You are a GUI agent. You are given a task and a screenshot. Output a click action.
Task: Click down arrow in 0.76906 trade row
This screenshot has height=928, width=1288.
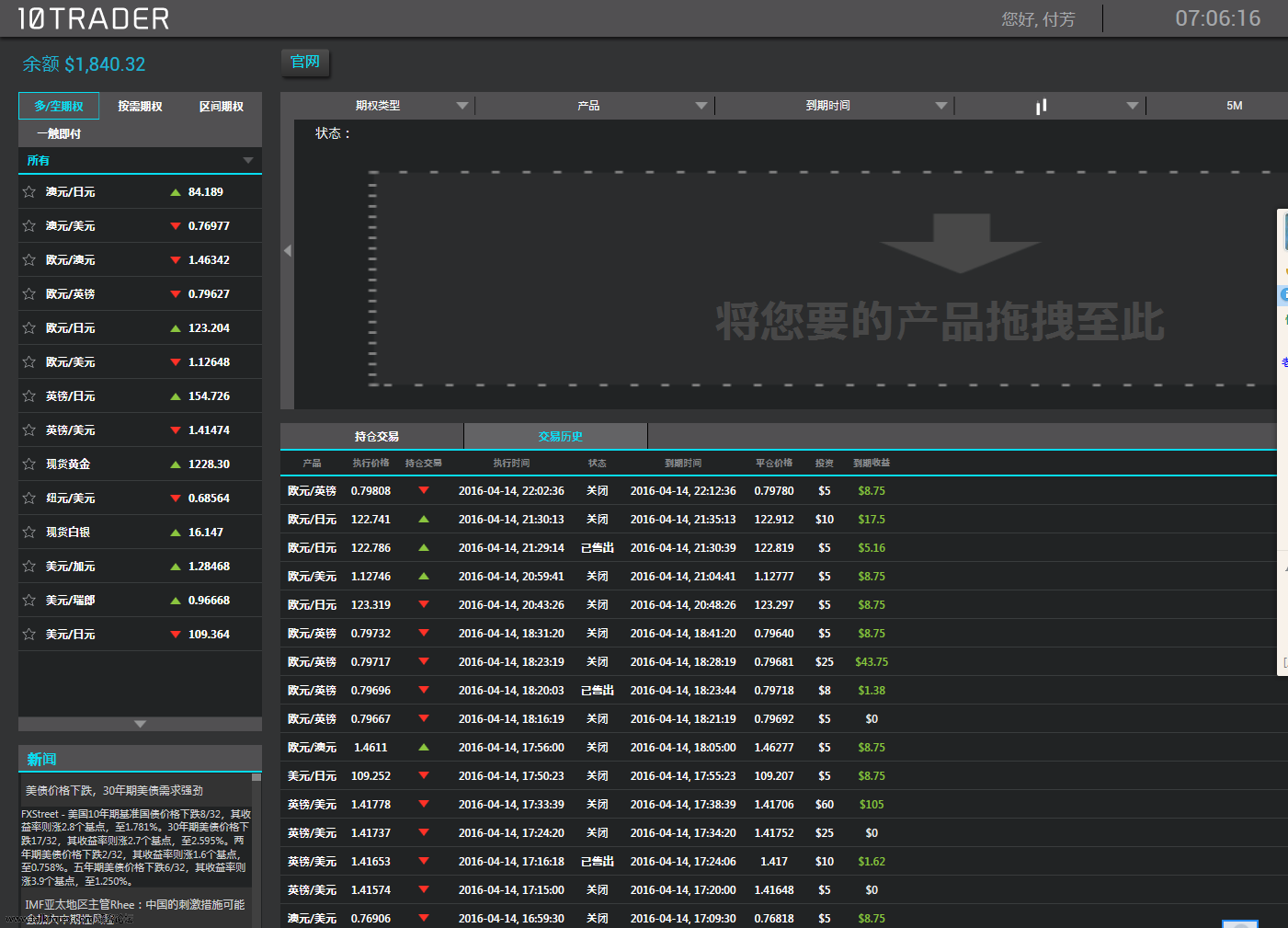pyautogui.click(x=424, y=919)
